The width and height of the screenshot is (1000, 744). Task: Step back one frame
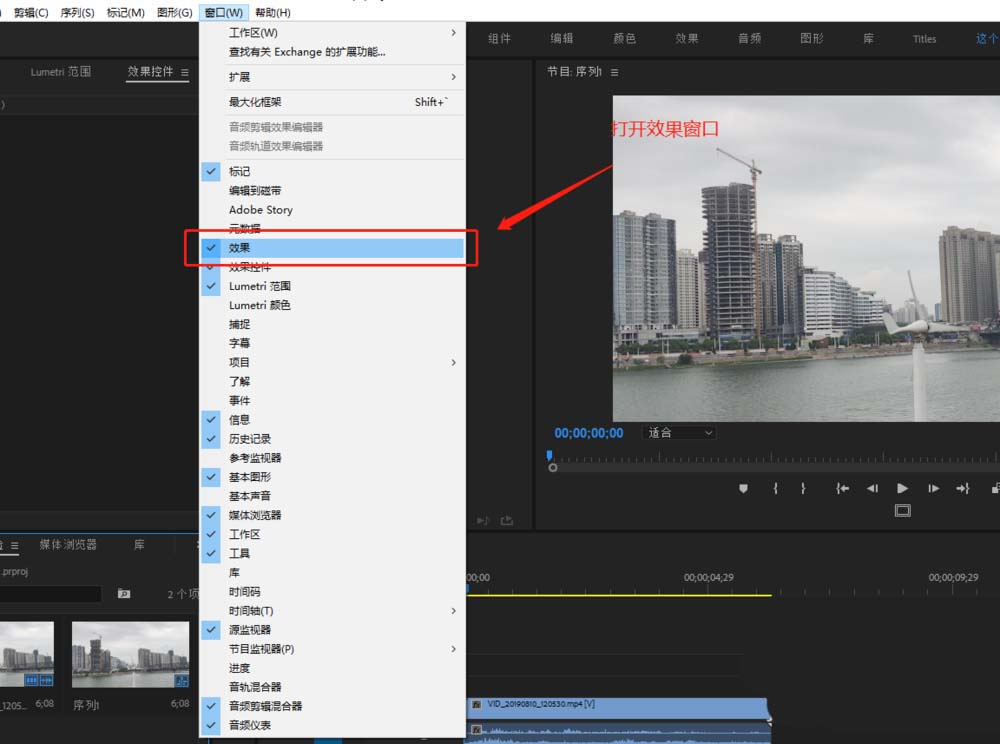[x=872, y=488]
